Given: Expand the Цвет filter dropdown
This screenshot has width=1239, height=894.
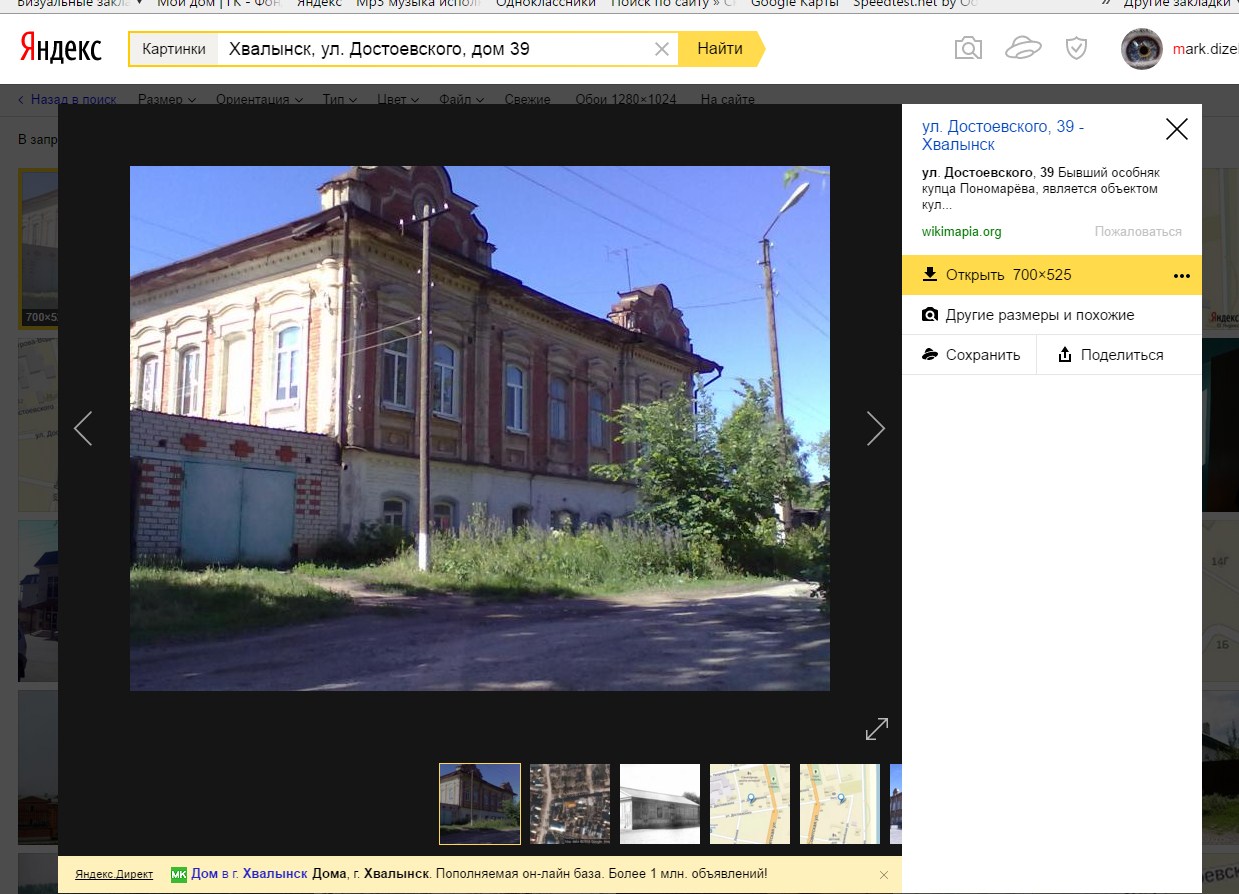Looking at the screenshot, I should [398, 100].
